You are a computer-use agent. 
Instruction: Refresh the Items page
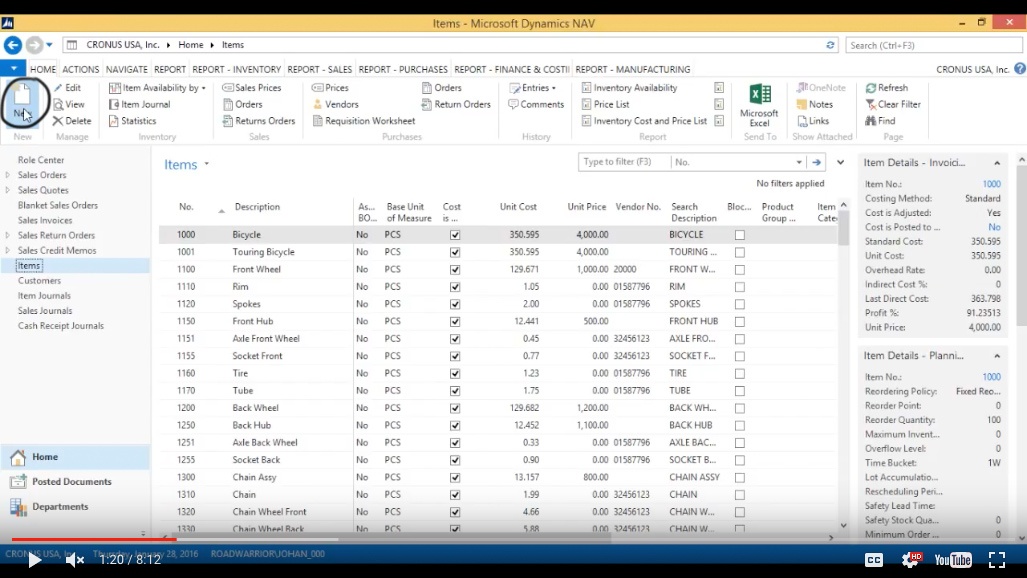point(886,88)
